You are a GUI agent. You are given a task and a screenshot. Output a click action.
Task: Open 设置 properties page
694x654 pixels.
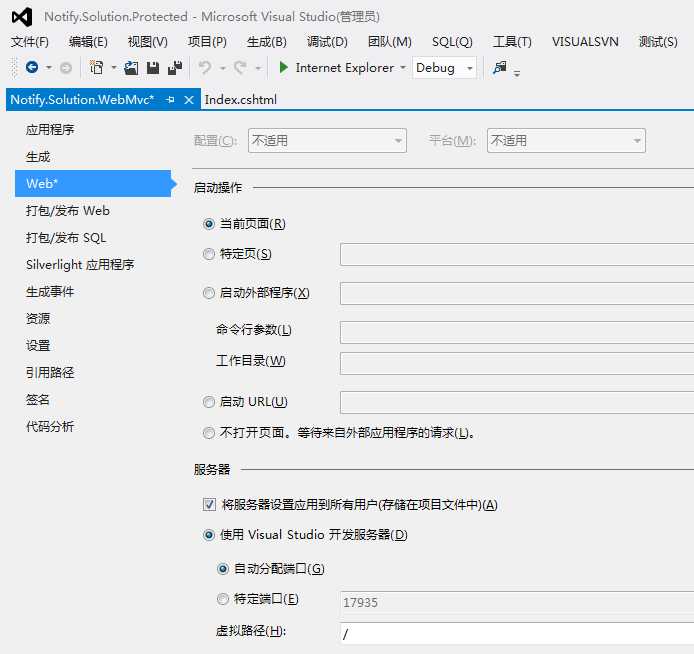coord(38,346)
